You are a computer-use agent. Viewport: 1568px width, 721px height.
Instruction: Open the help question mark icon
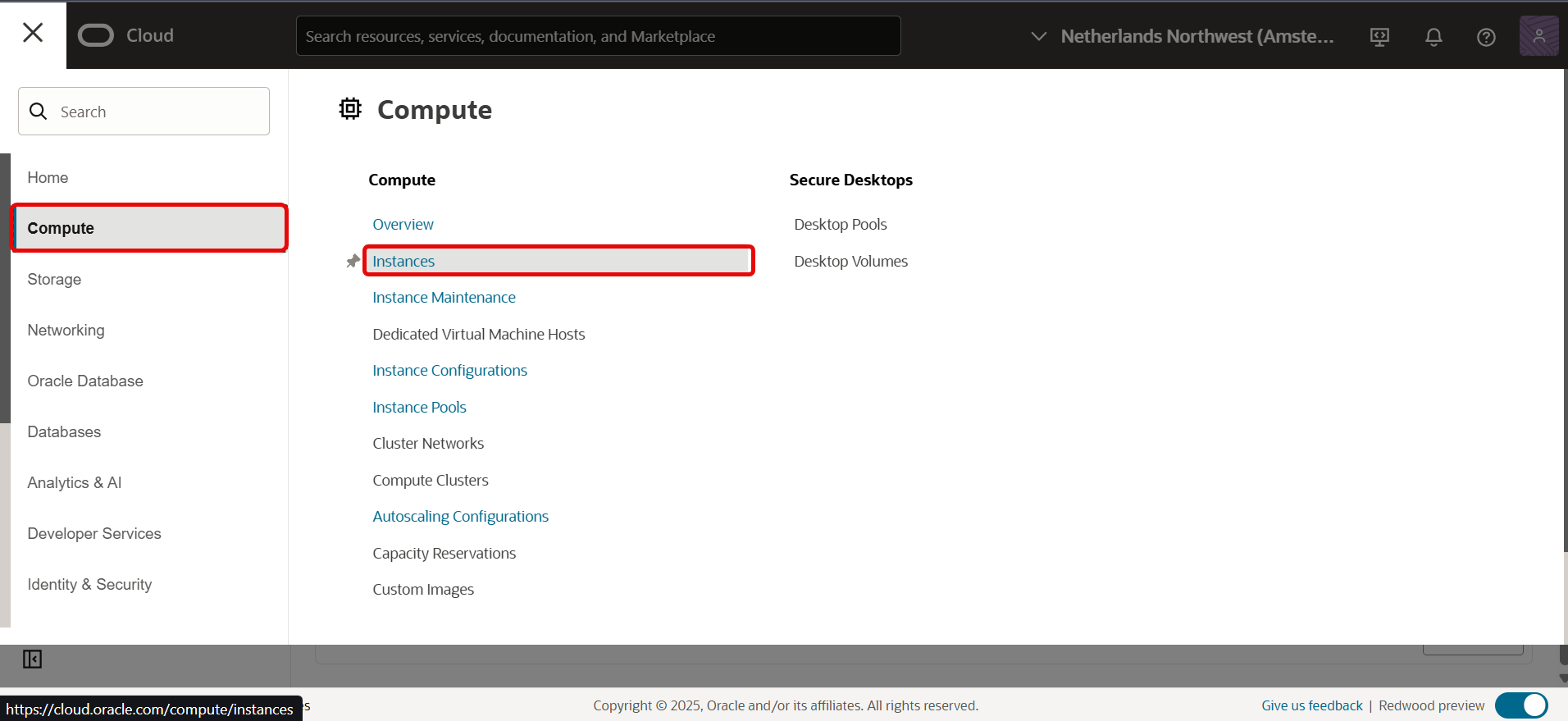(x=1486, y=37)
